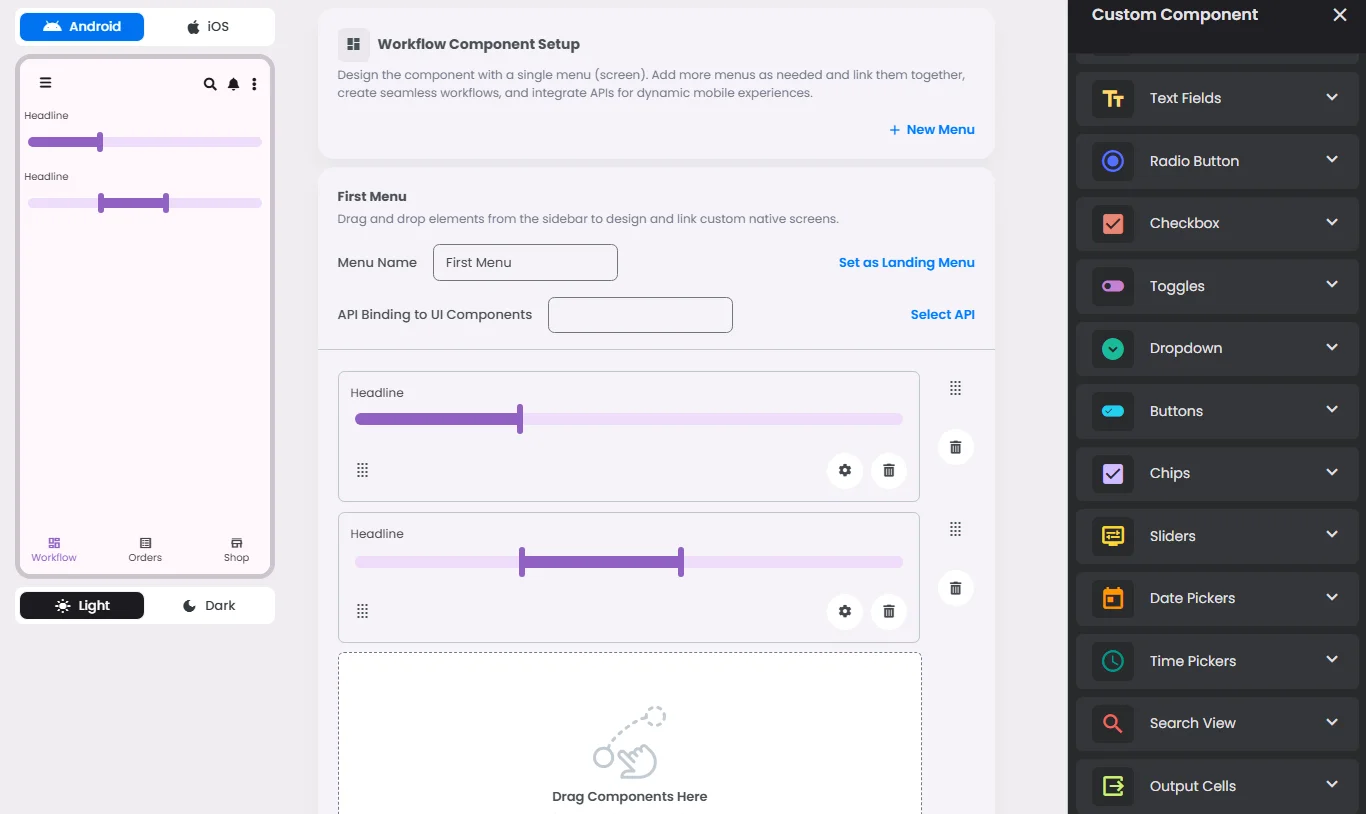Image resolution: width=1366 pixels, height=814 pixels.
Task: Click the Date Pickers calendar icon
Action: pos(1113,598)
